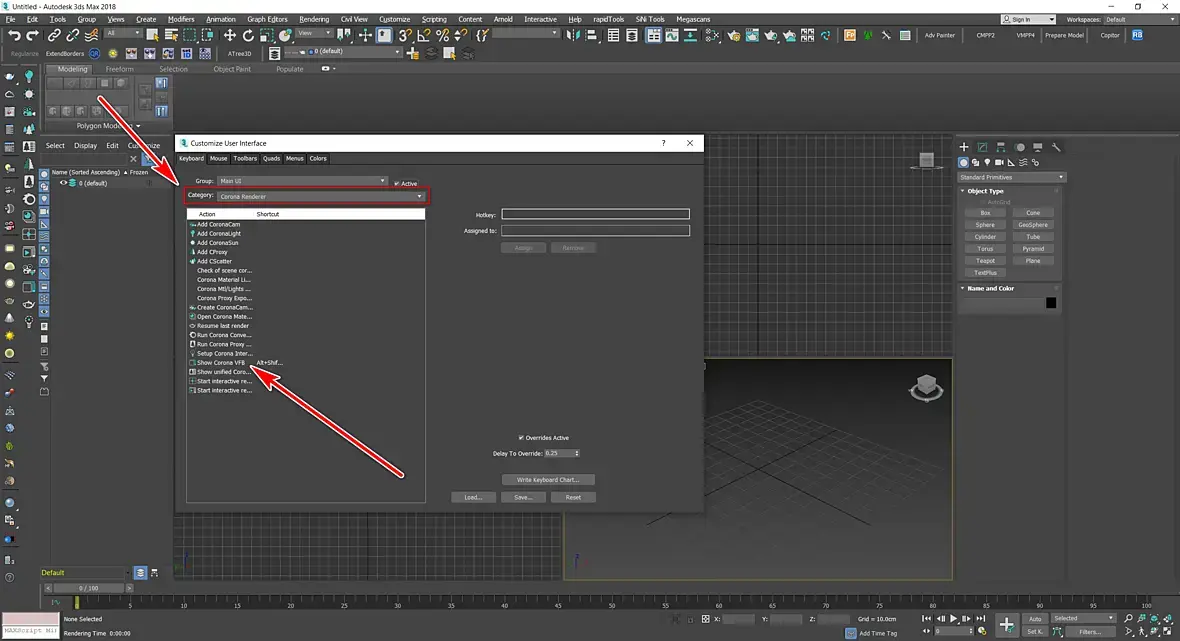Collapse the Object Type rollout
1180x641 pixels.
pyautogui.click(x=963, y=191)
